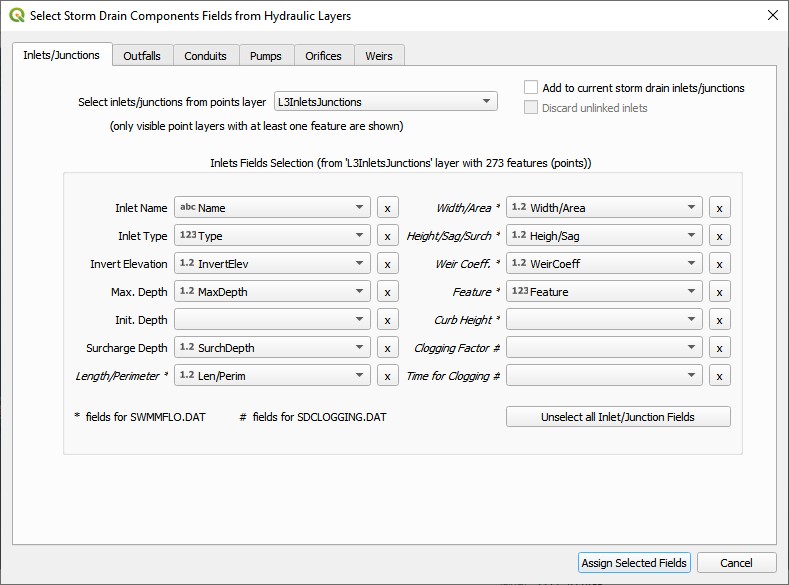Clear the Inlet Name field with x

(387, 208)
